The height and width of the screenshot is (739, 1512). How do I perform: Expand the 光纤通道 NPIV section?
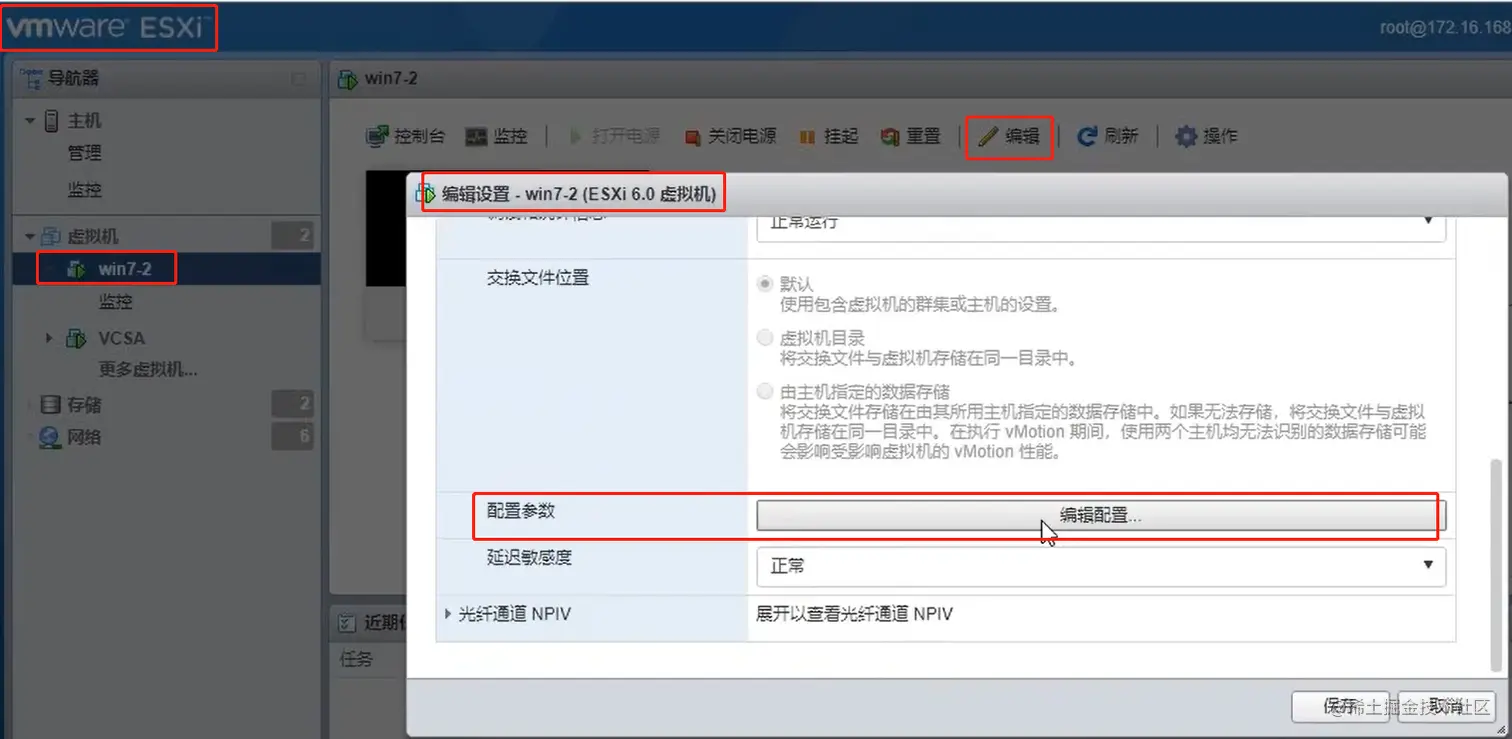[448, 614]
